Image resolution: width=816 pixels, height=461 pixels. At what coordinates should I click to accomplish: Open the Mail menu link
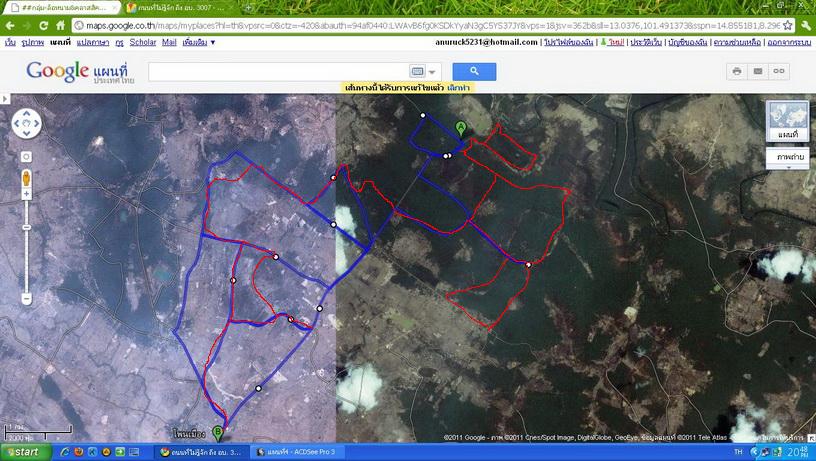tap(169, 43)
